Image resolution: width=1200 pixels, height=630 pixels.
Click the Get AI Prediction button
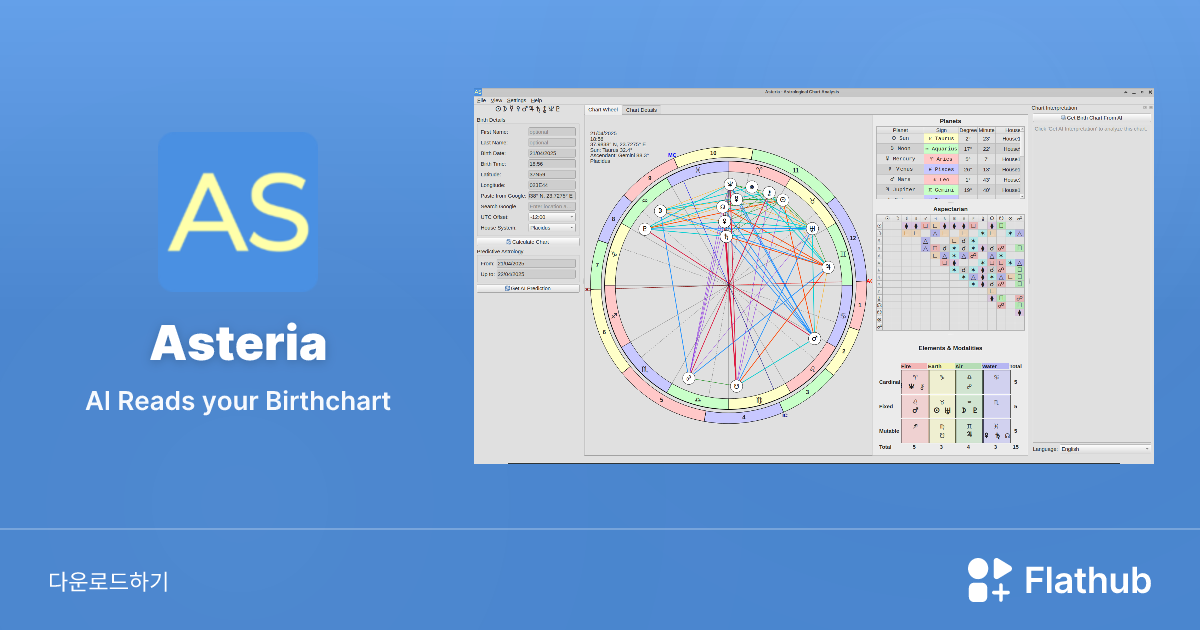coord(529,288)
